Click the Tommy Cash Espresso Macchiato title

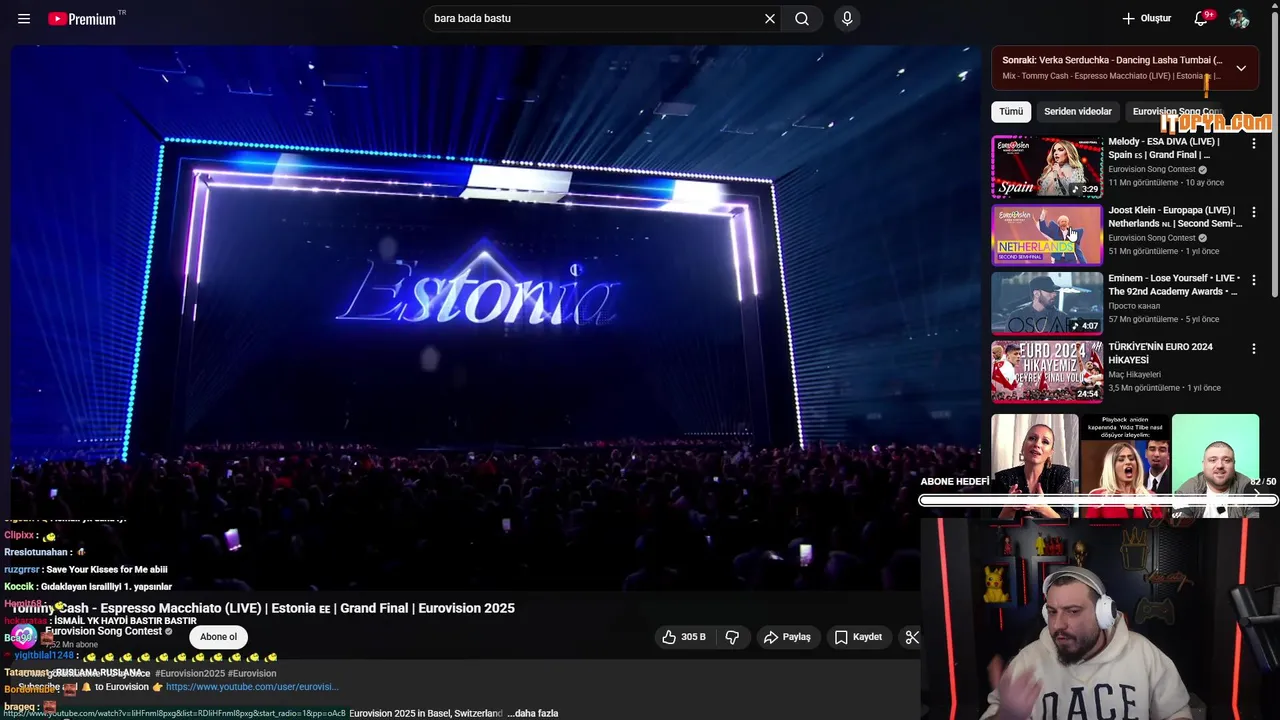pyautogui.click(x=263, y=608)
